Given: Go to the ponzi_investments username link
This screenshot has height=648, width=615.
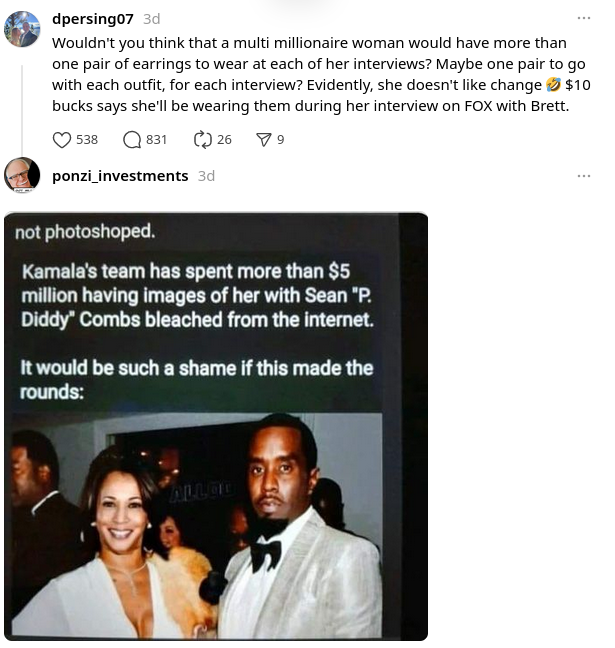Looking at the screenshot, I should click(x=120, y=176).
